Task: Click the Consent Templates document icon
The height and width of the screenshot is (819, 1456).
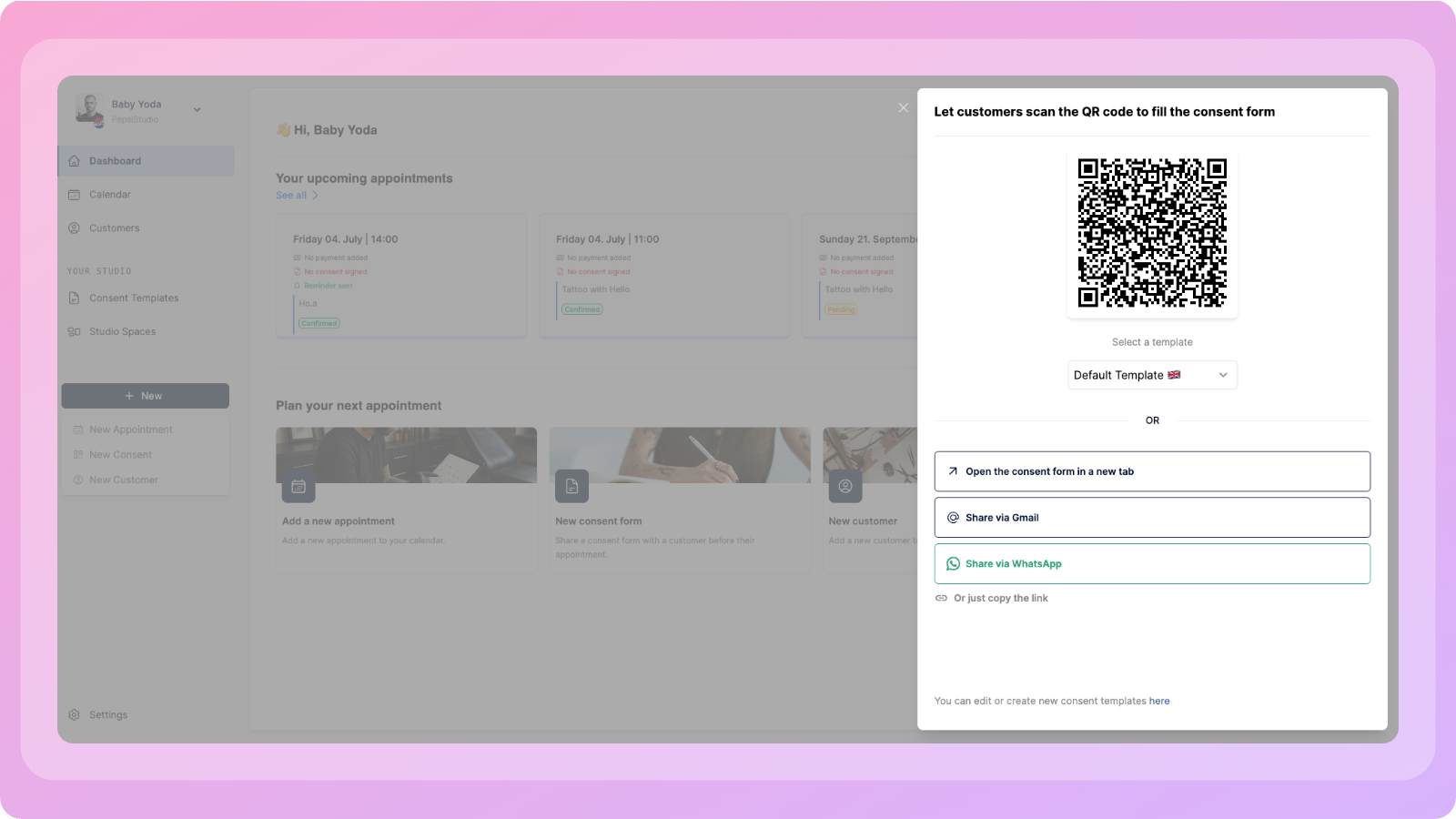Action: (75, 298)
